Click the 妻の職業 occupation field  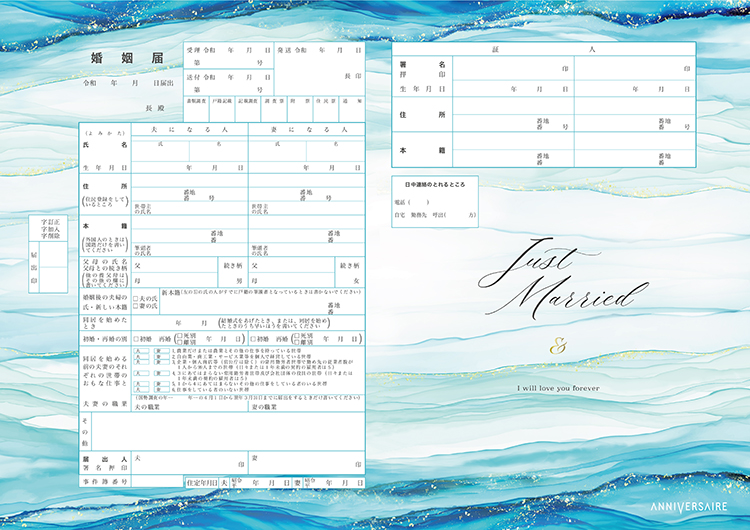point(307,407)
